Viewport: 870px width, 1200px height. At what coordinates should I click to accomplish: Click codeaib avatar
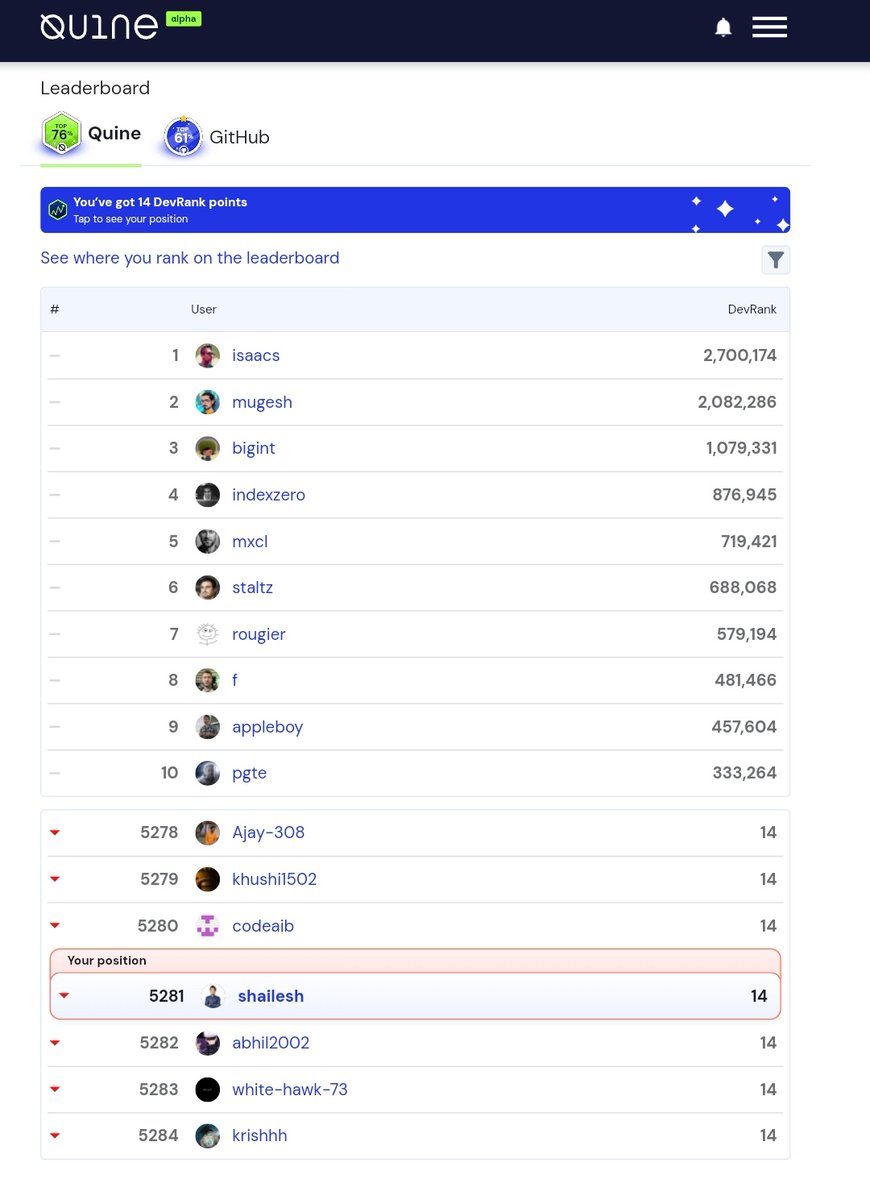click(x=208, y=926)
